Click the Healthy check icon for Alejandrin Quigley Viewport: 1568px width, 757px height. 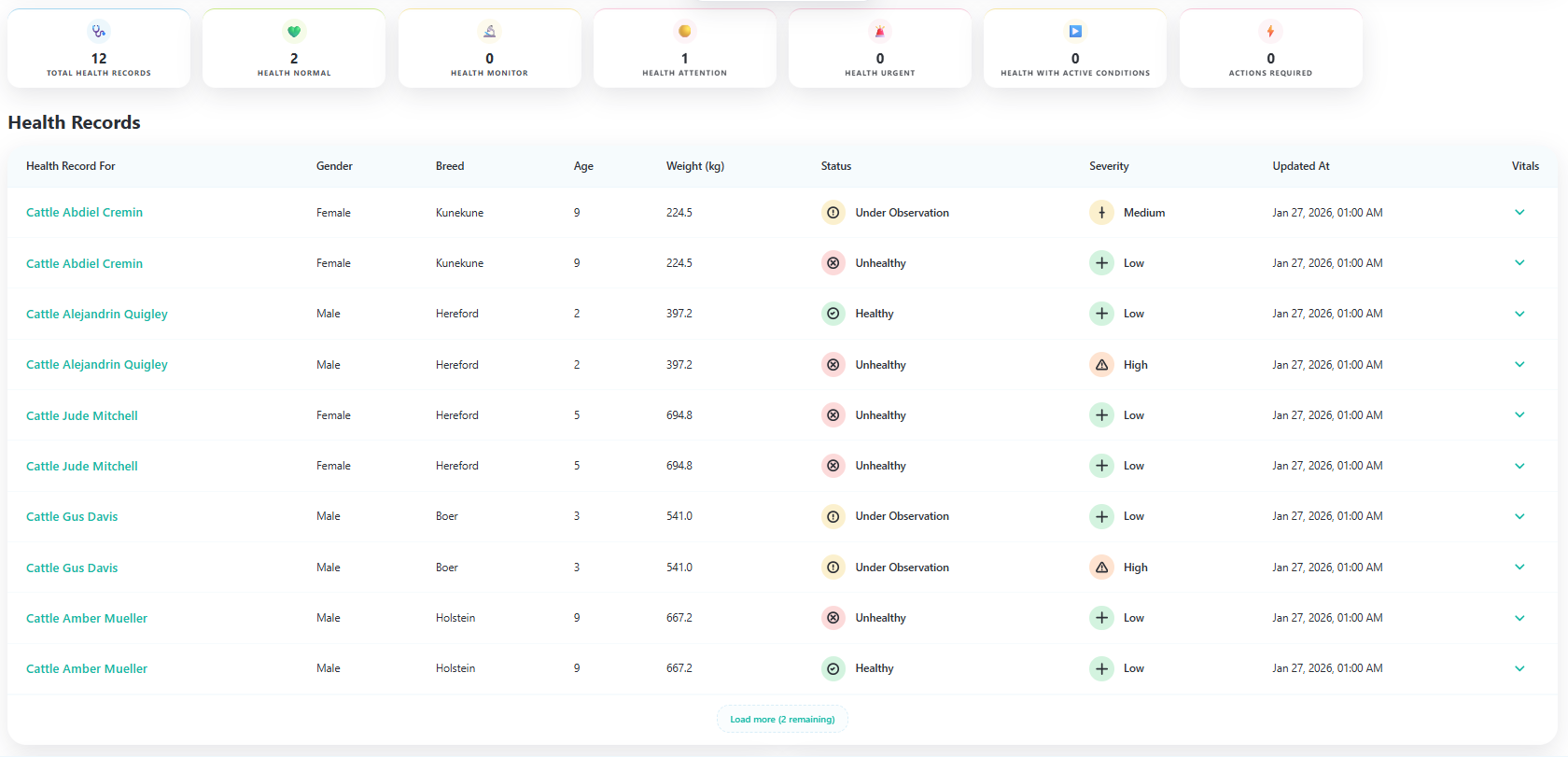click(833, 314)
